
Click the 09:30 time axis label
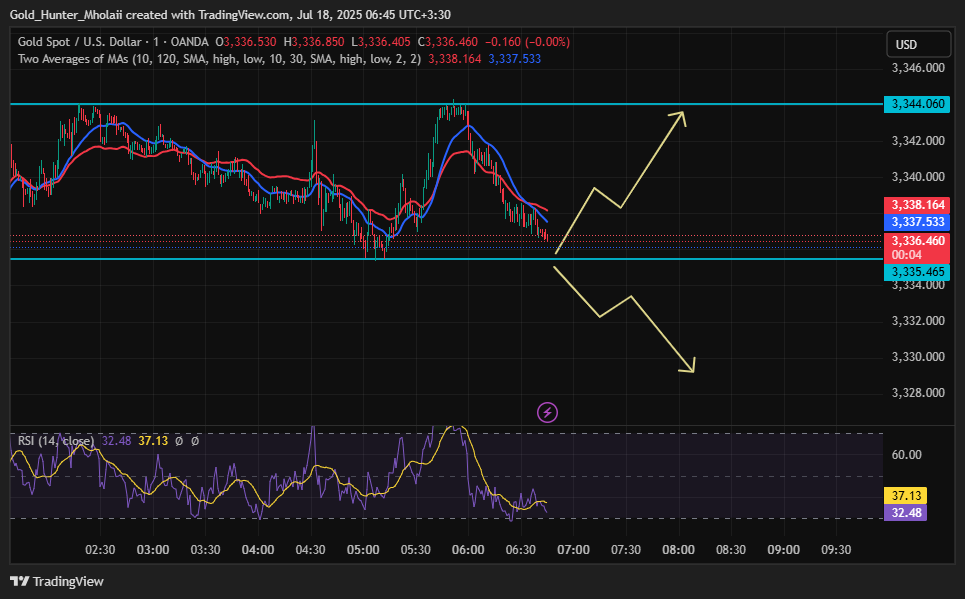836,550
